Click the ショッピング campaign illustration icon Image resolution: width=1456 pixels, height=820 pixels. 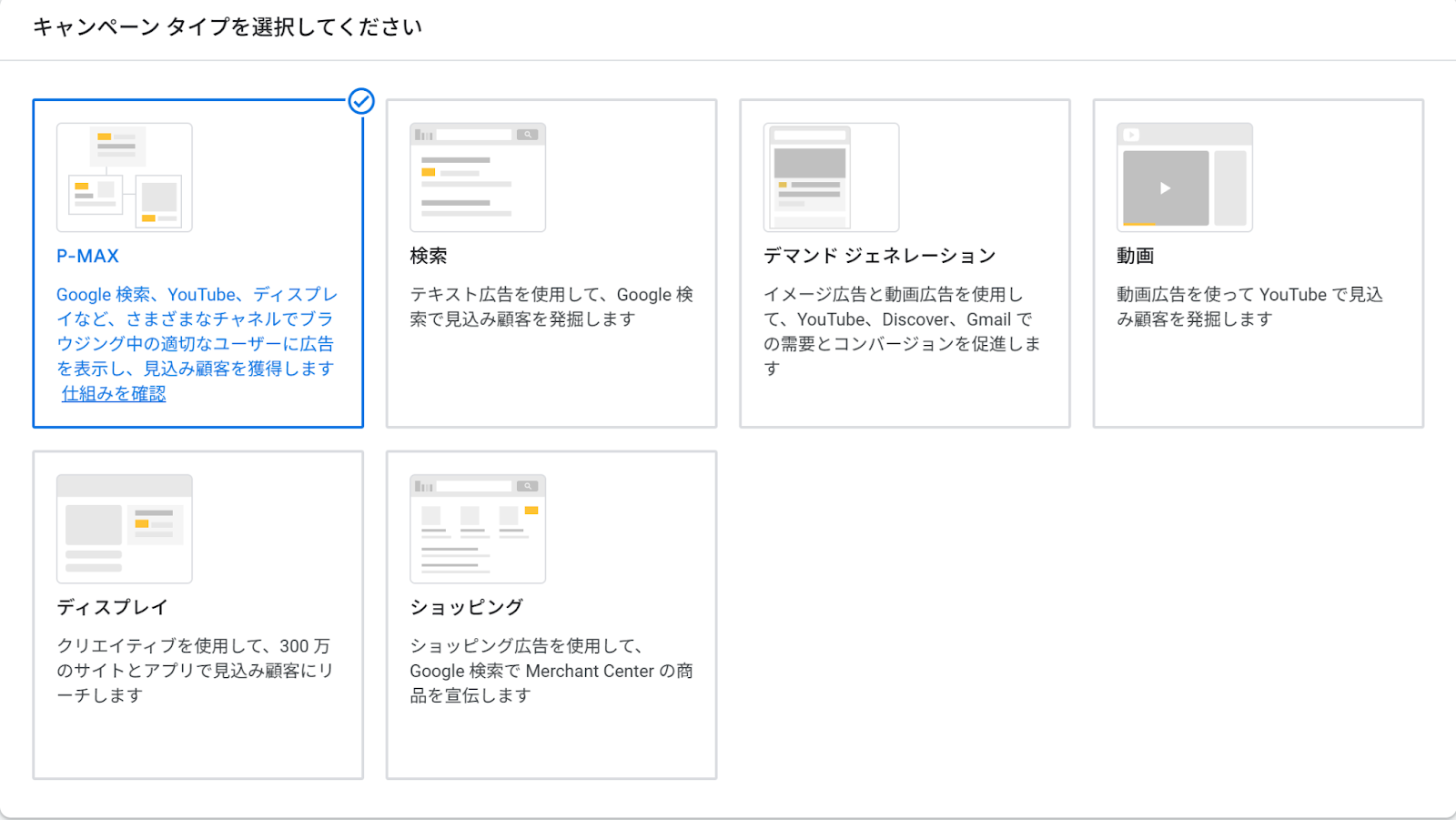478,529
